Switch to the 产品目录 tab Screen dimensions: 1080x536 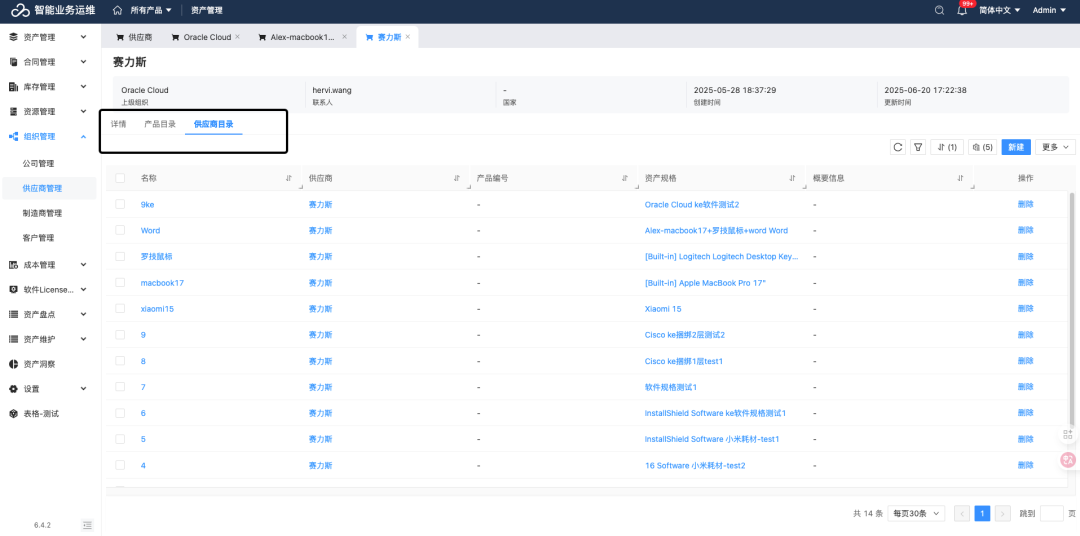(160, 124)
